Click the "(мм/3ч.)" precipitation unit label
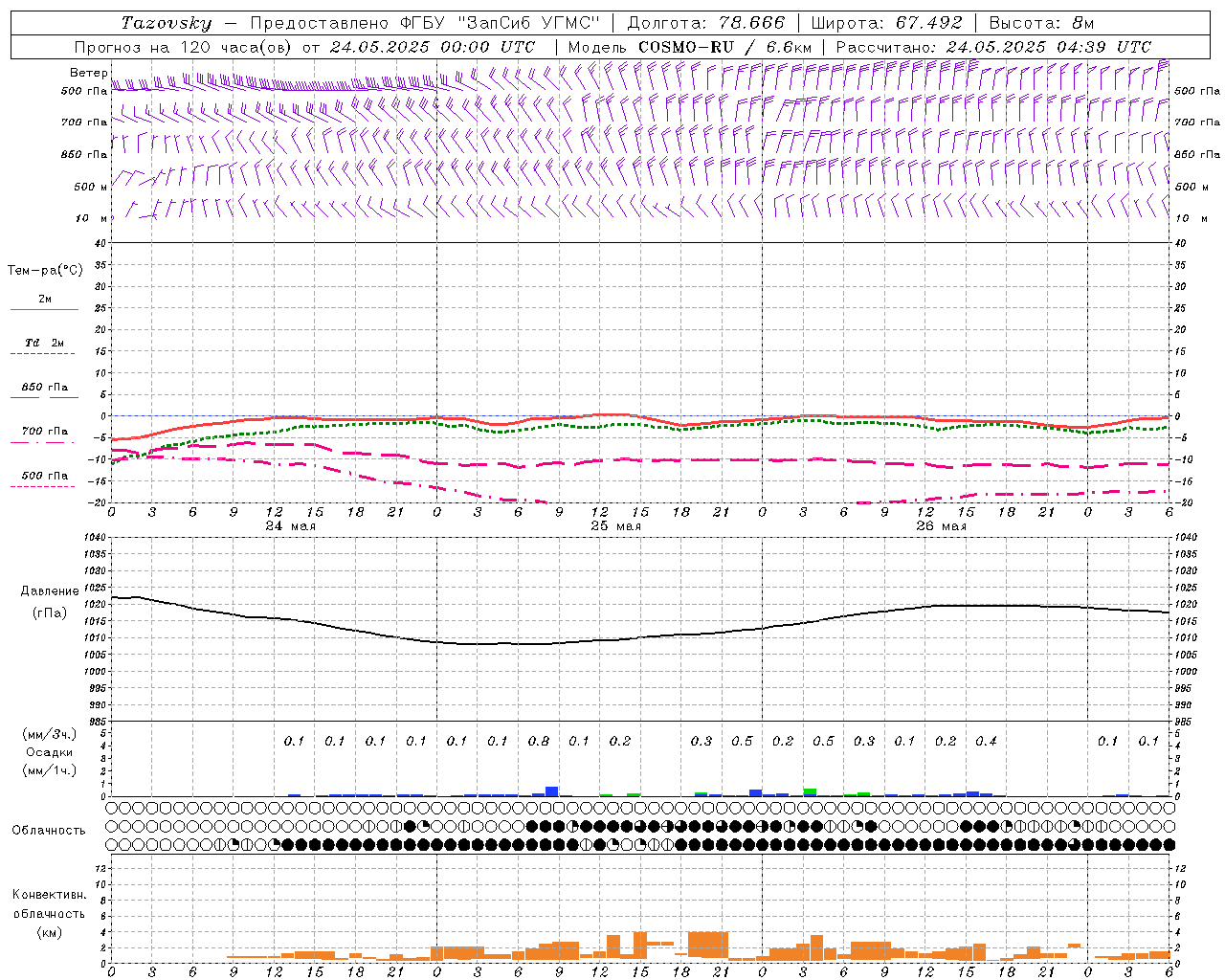The image size is (1225, 980). click(50, 734)
